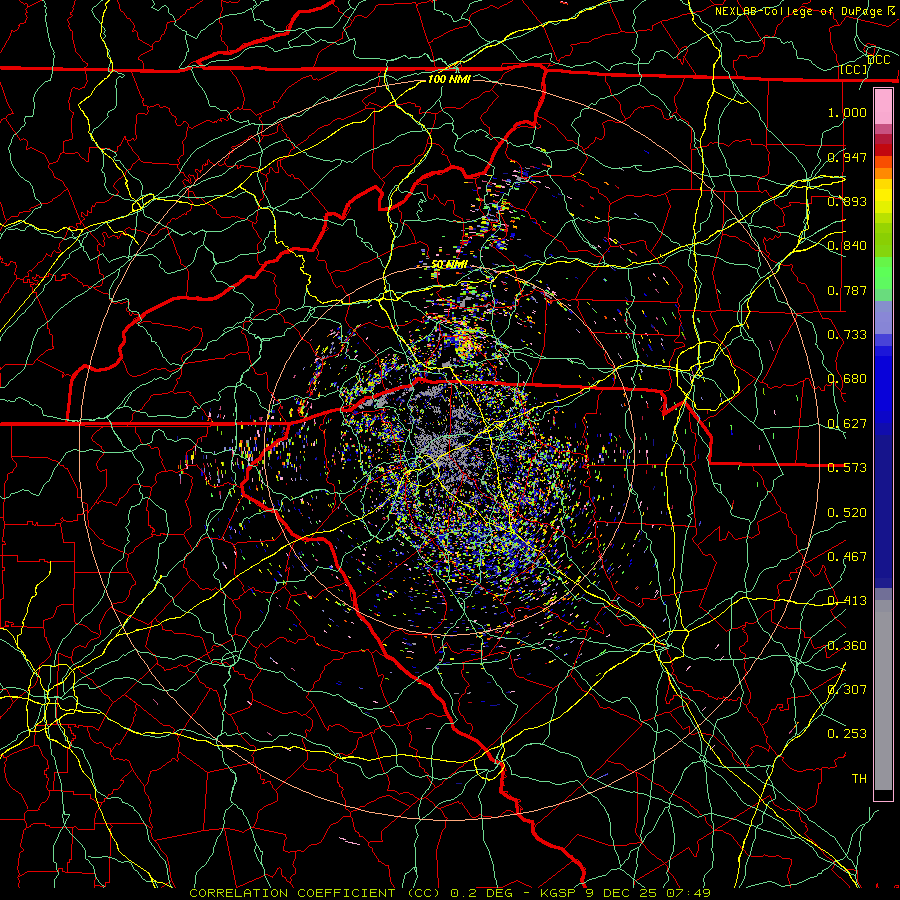Click the 0.467 legend value
Viewport: 900px width, 900px height.
click(847, 557)
